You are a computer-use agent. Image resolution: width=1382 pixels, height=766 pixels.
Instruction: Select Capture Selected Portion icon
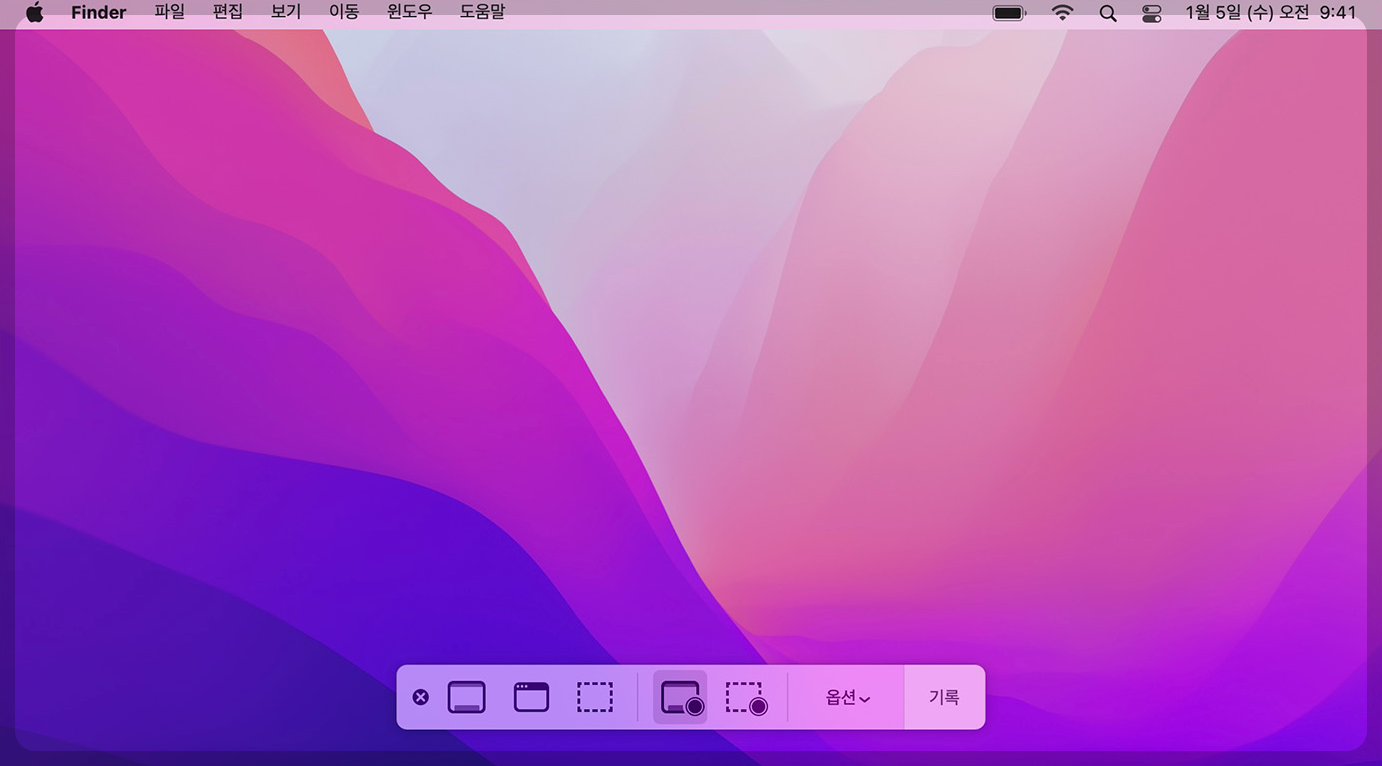pyautogui.click(x=595, y=697)
